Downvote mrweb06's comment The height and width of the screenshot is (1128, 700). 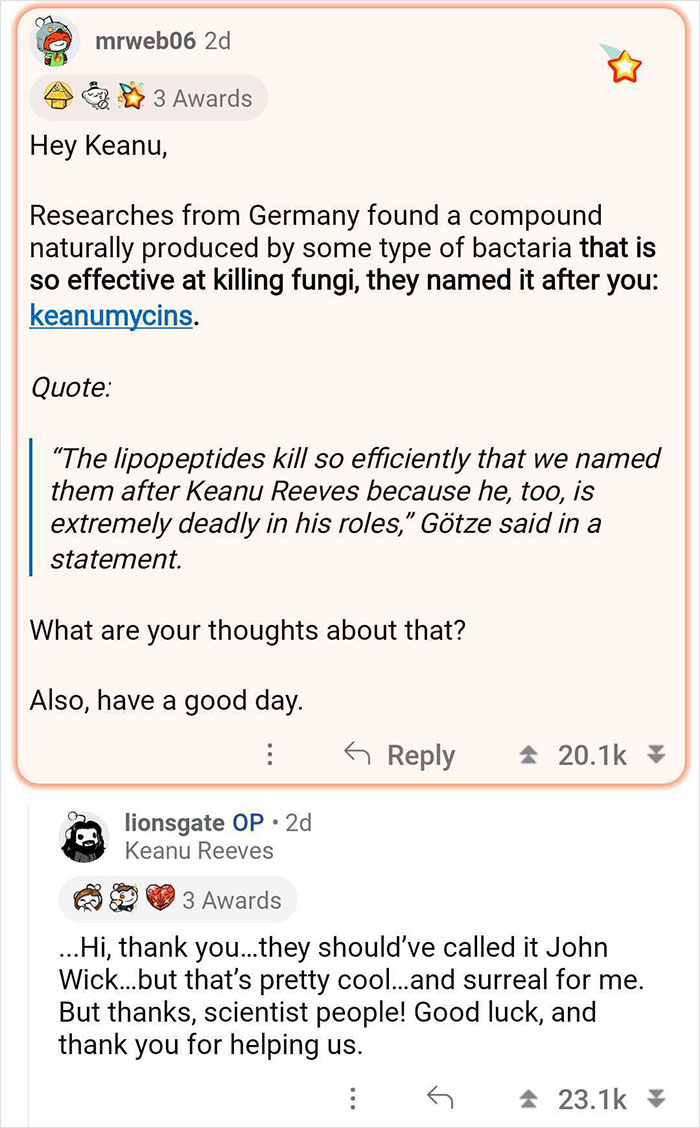655,755
